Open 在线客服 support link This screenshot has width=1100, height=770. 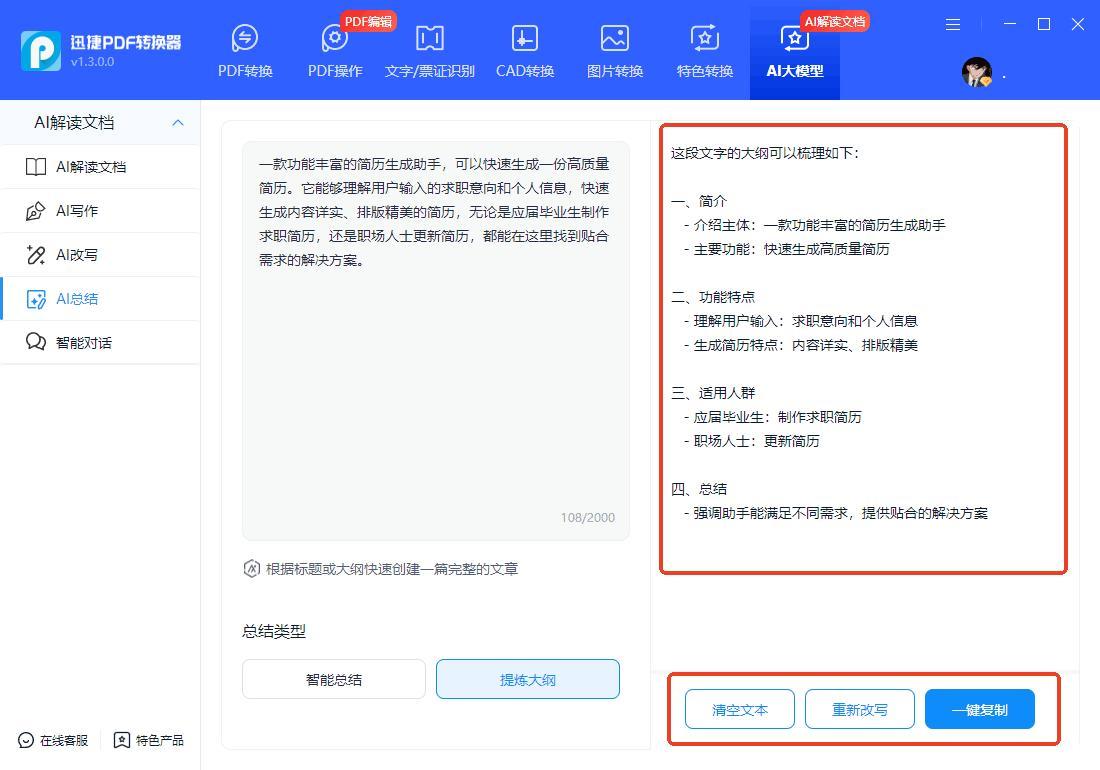(x=54, y=741)
